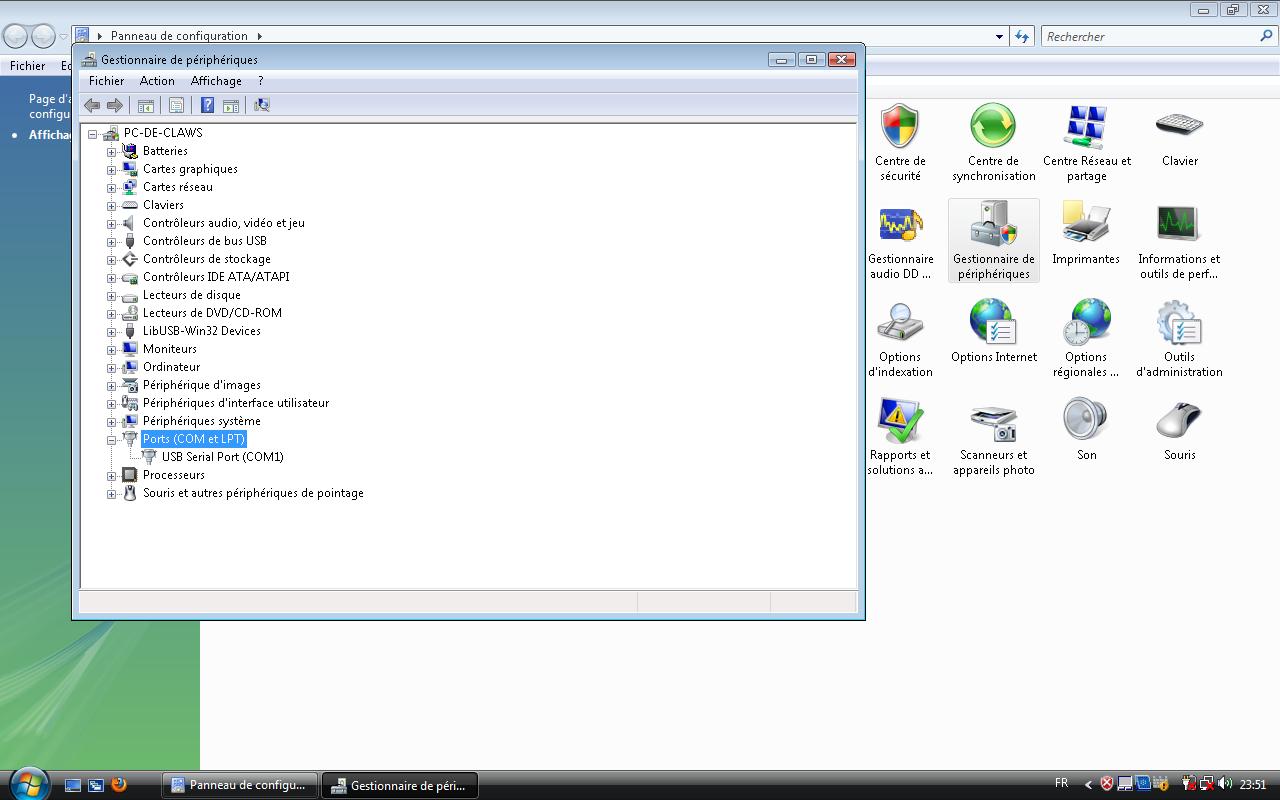Expand the Batteries category
Viewport: 1280px width, 800px height.
coord(111,152)
